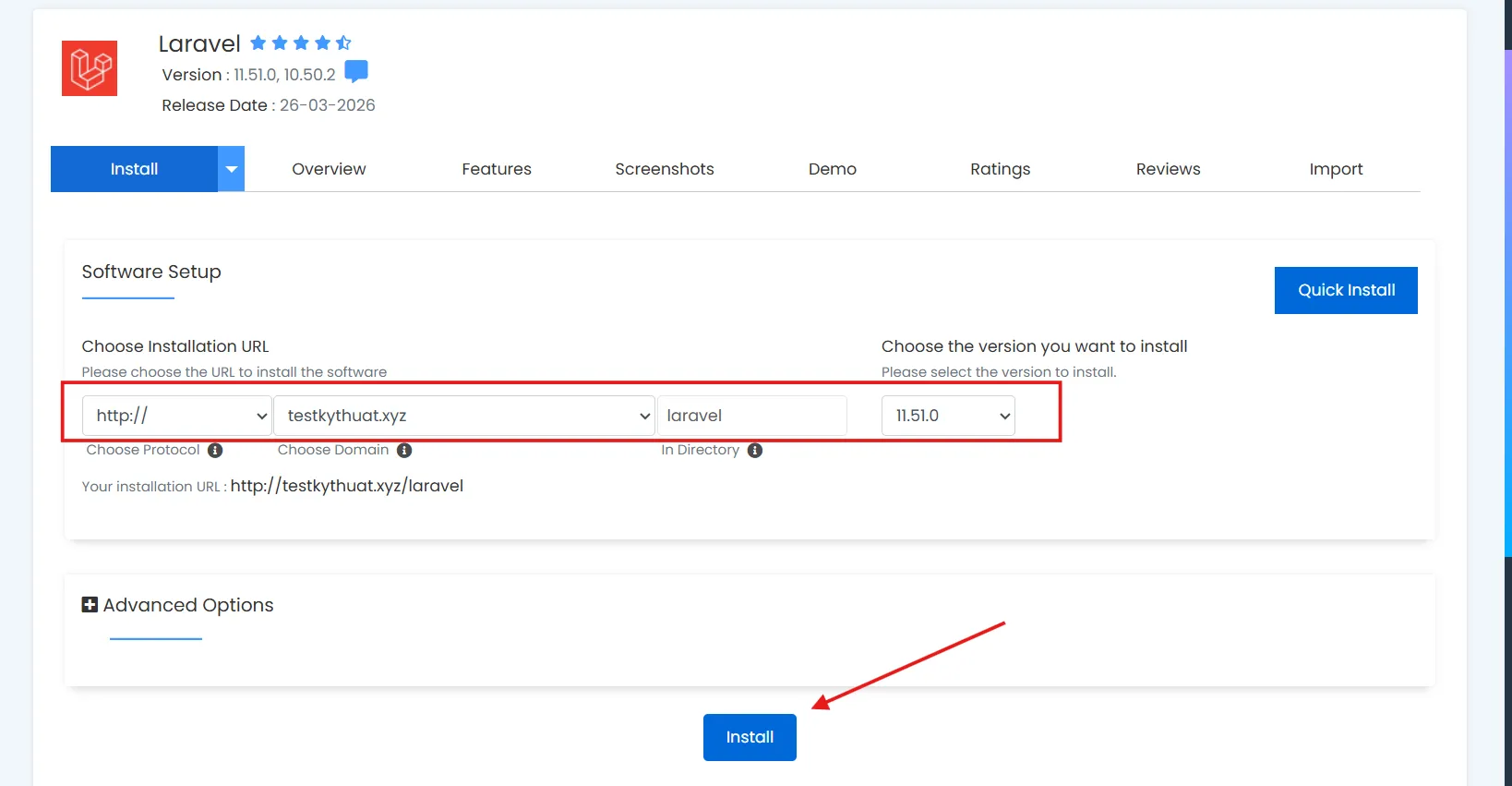Open the version comment bubble icon

356,71
